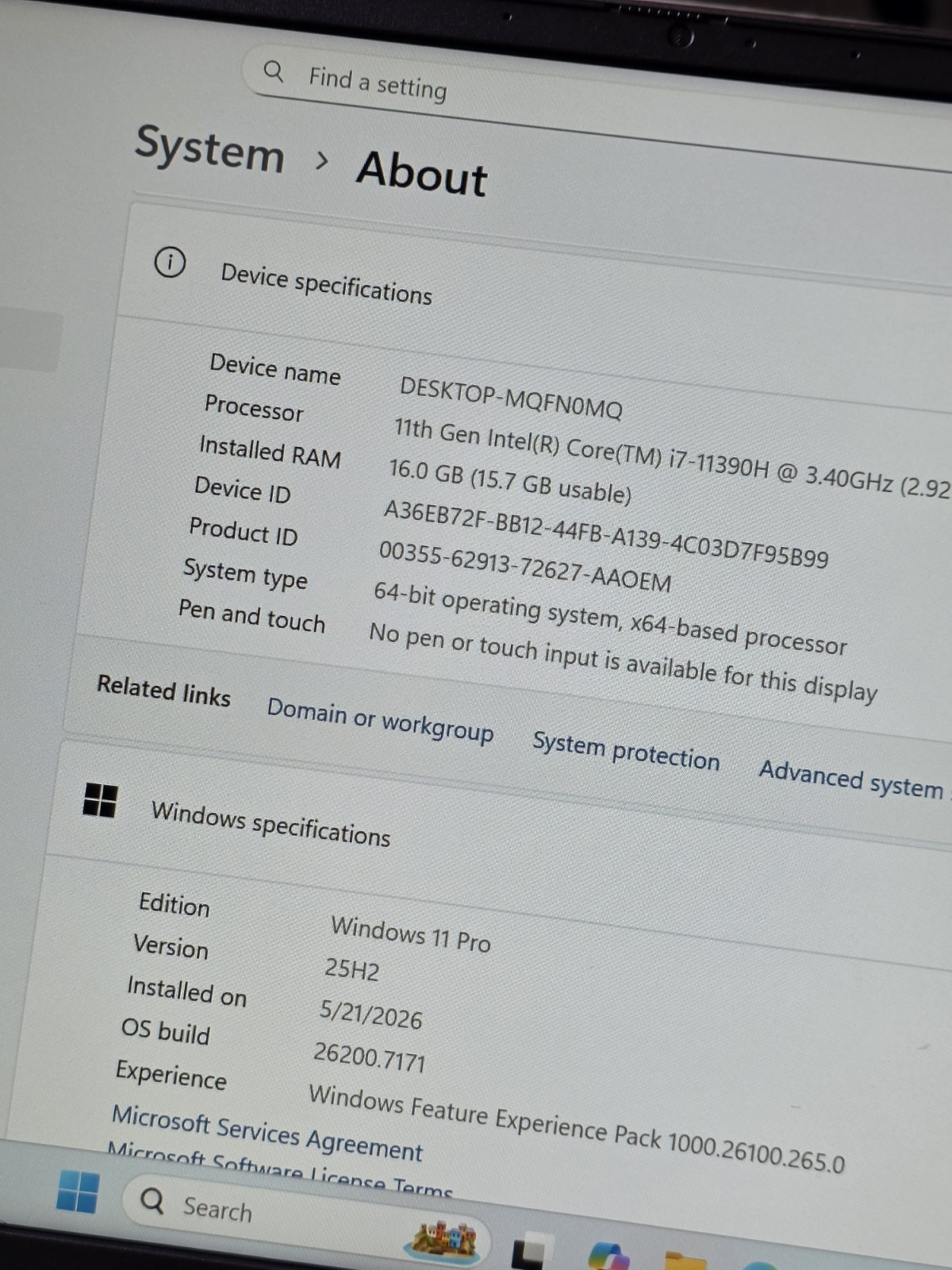Open the Microsoft Services Agreement link

(x=267, y=1133)
